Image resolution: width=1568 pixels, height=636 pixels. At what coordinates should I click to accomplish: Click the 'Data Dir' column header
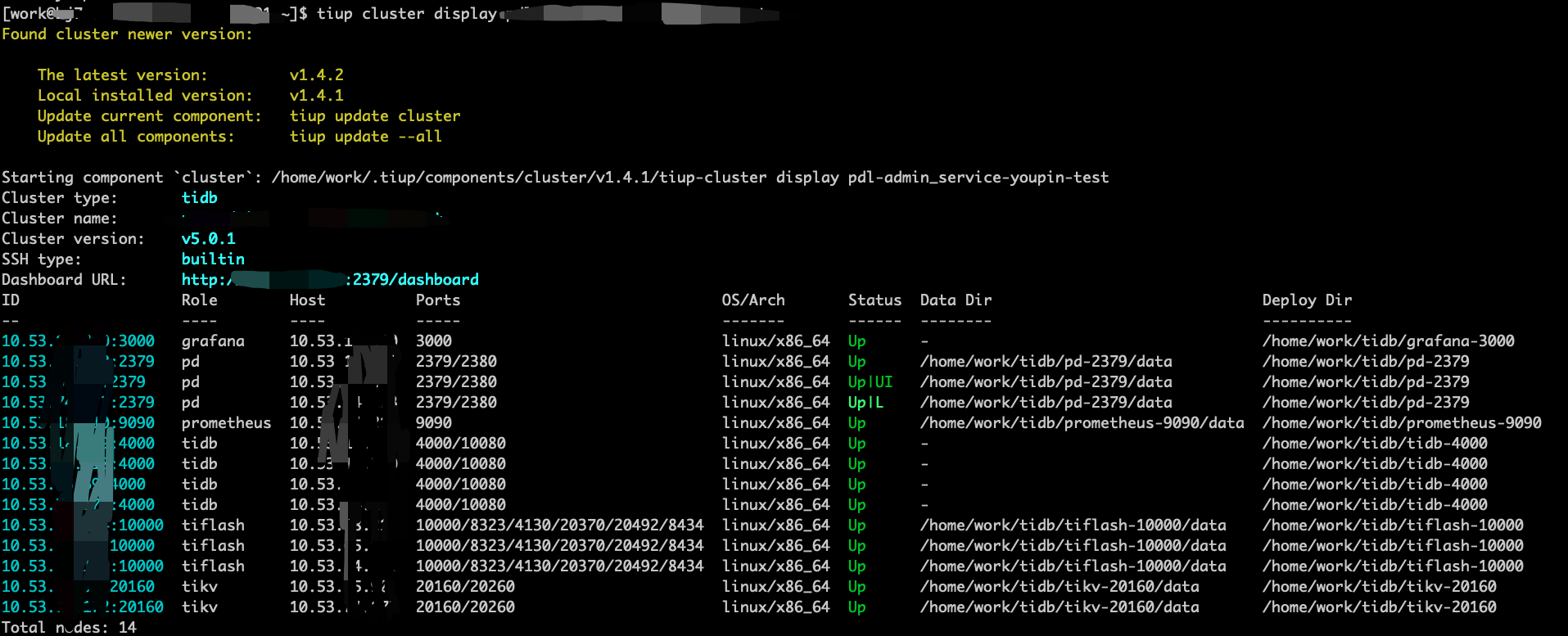click(955, 300)
